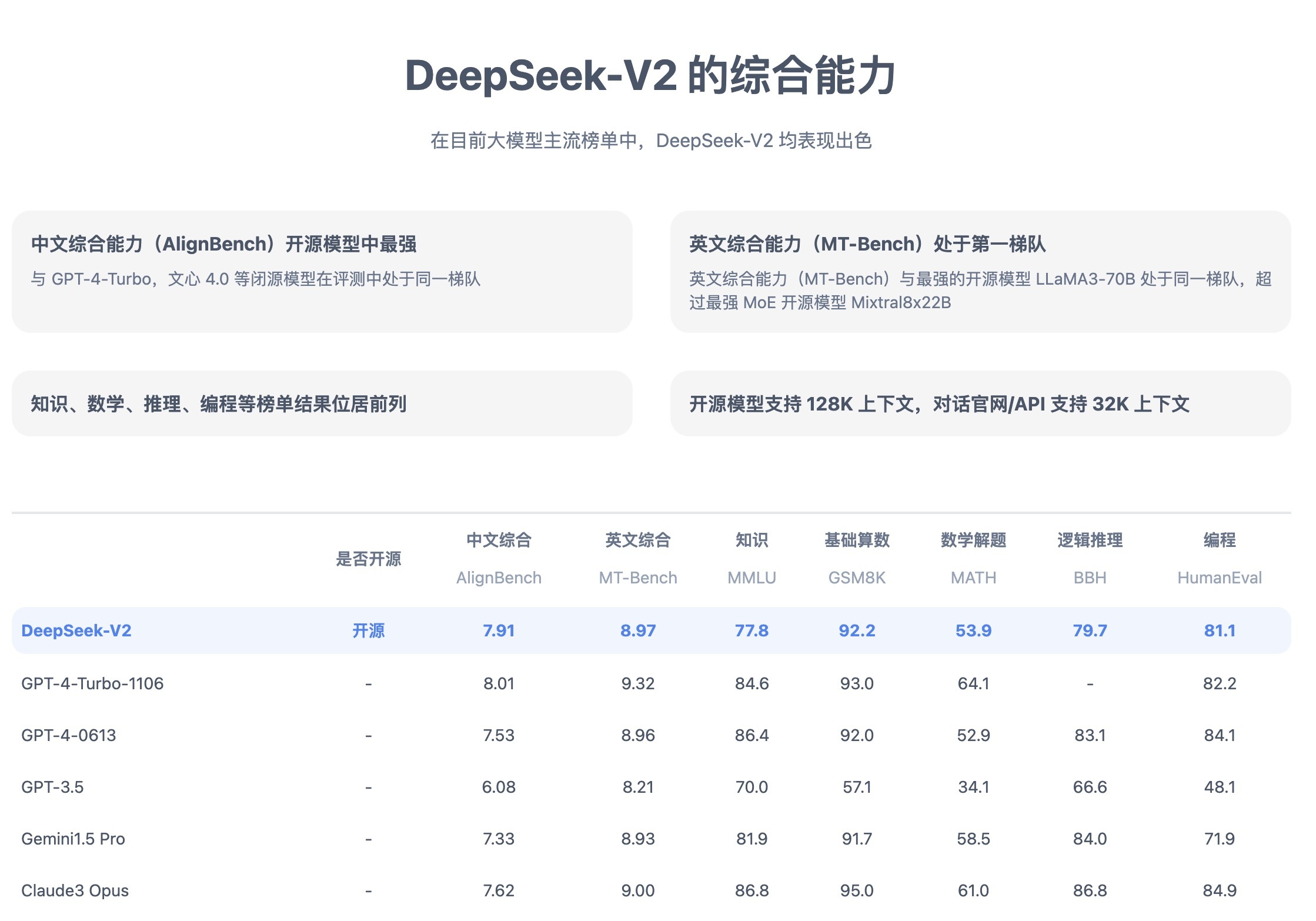Click GPT-4-Turbo-1106 MATH score 64.1

(973, 683)
